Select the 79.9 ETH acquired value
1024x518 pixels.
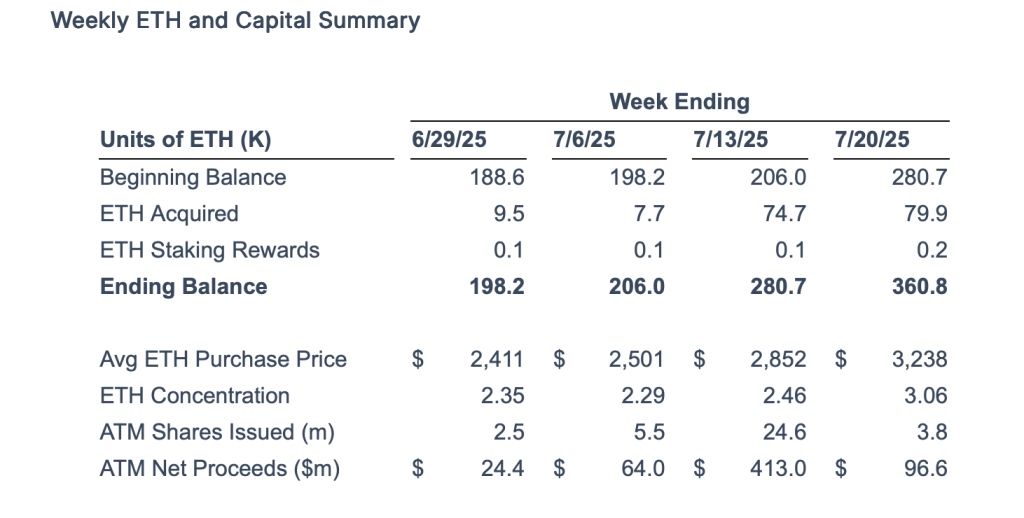tap(925, 214)
